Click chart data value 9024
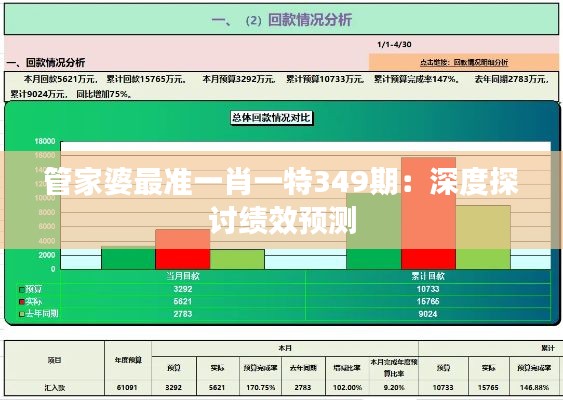The width and height of the screenshot is (563, 400). (x=428, y=314)
